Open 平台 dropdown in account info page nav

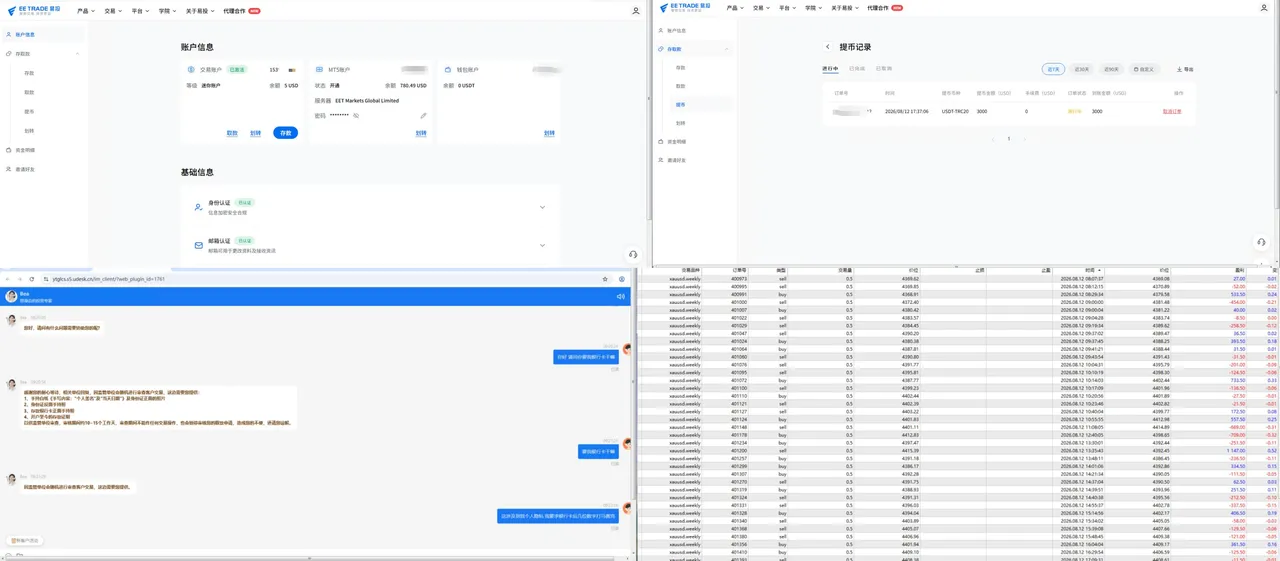(140, 11)
